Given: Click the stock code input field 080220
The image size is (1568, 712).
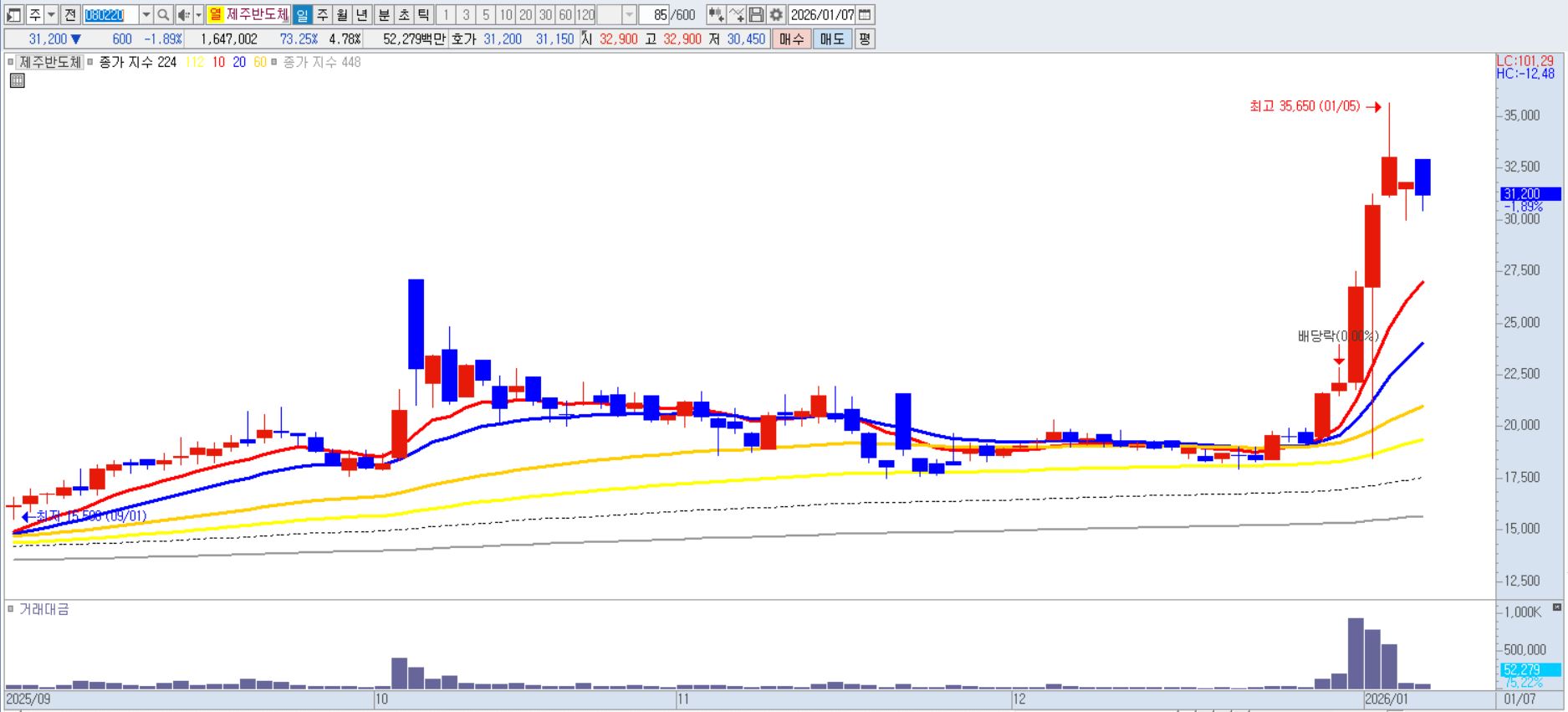Looking at the screenshot, I should point(110,15).
